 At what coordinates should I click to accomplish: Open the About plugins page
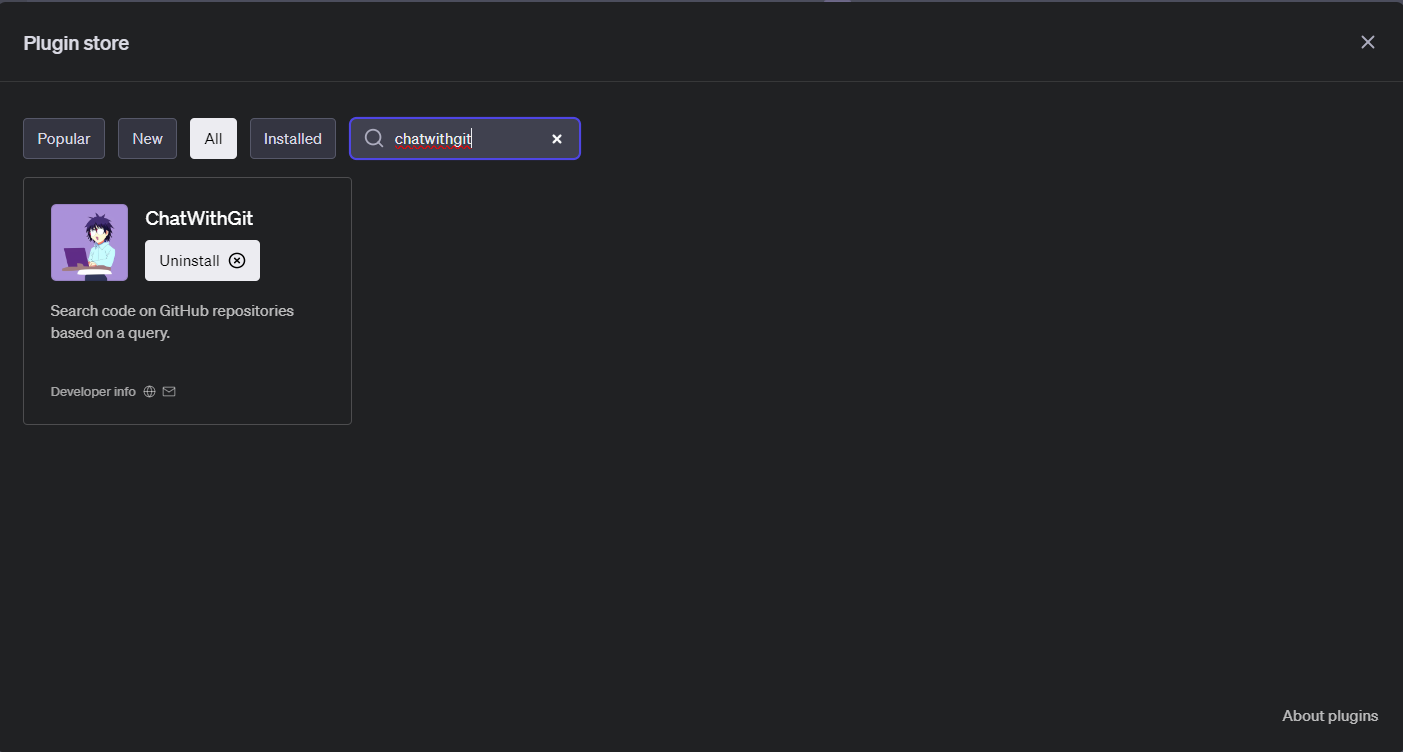click(1330, 715)
